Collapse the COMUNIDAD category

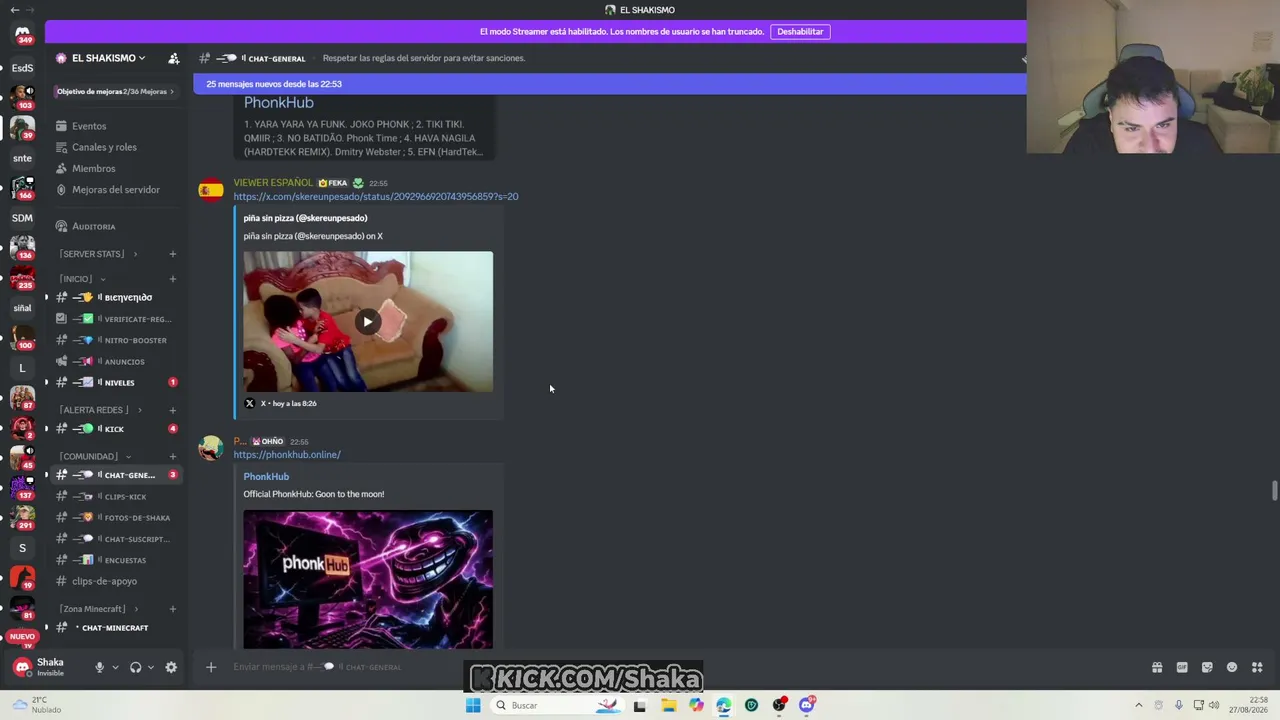[95, 456]
